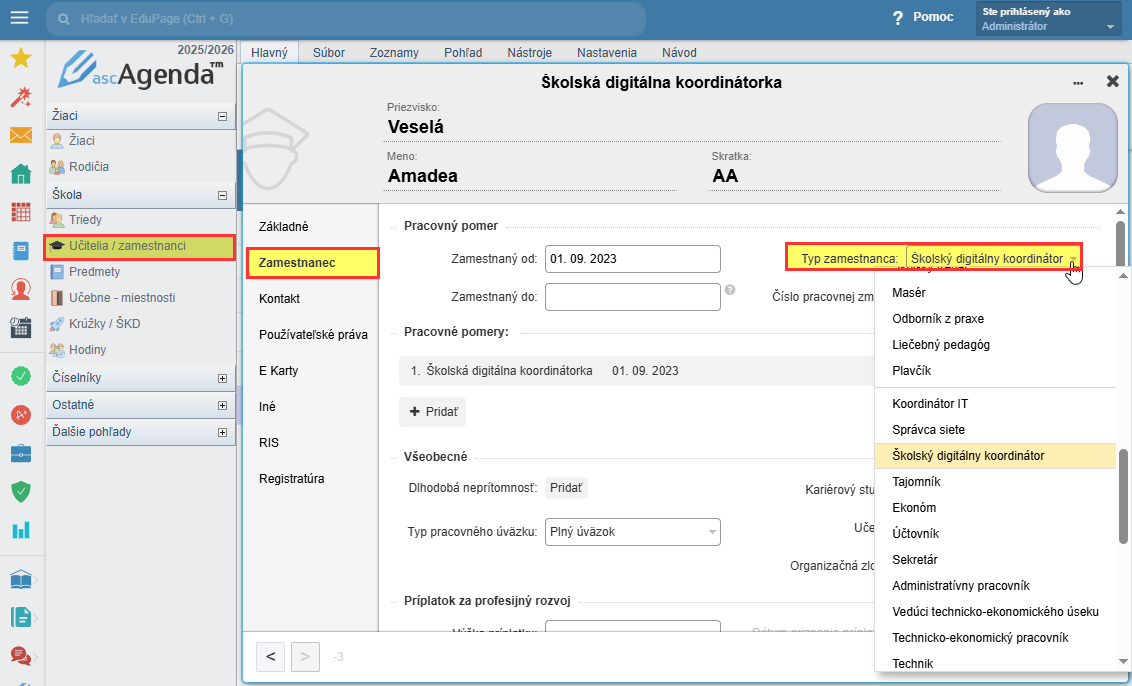
Task: Click the green house icon in sidebar
Action: point(20,174)
